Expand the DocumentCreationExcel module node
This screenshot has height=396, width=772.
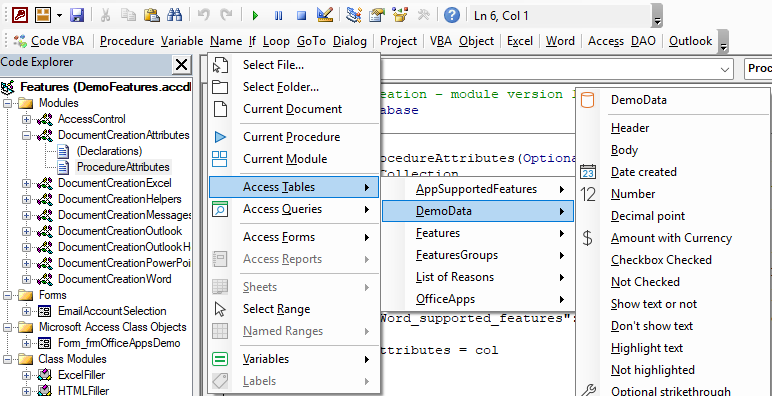coord(26,183)
